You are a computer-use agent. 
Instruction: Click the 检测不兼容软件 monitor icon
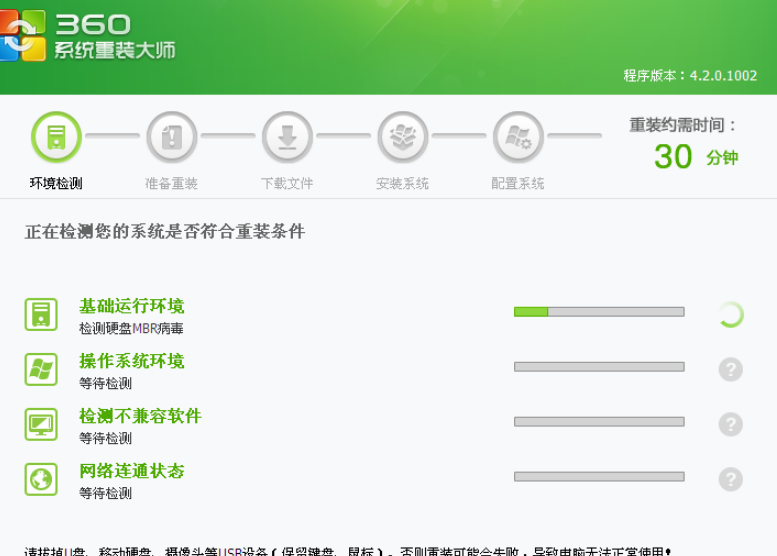[41, 424]
